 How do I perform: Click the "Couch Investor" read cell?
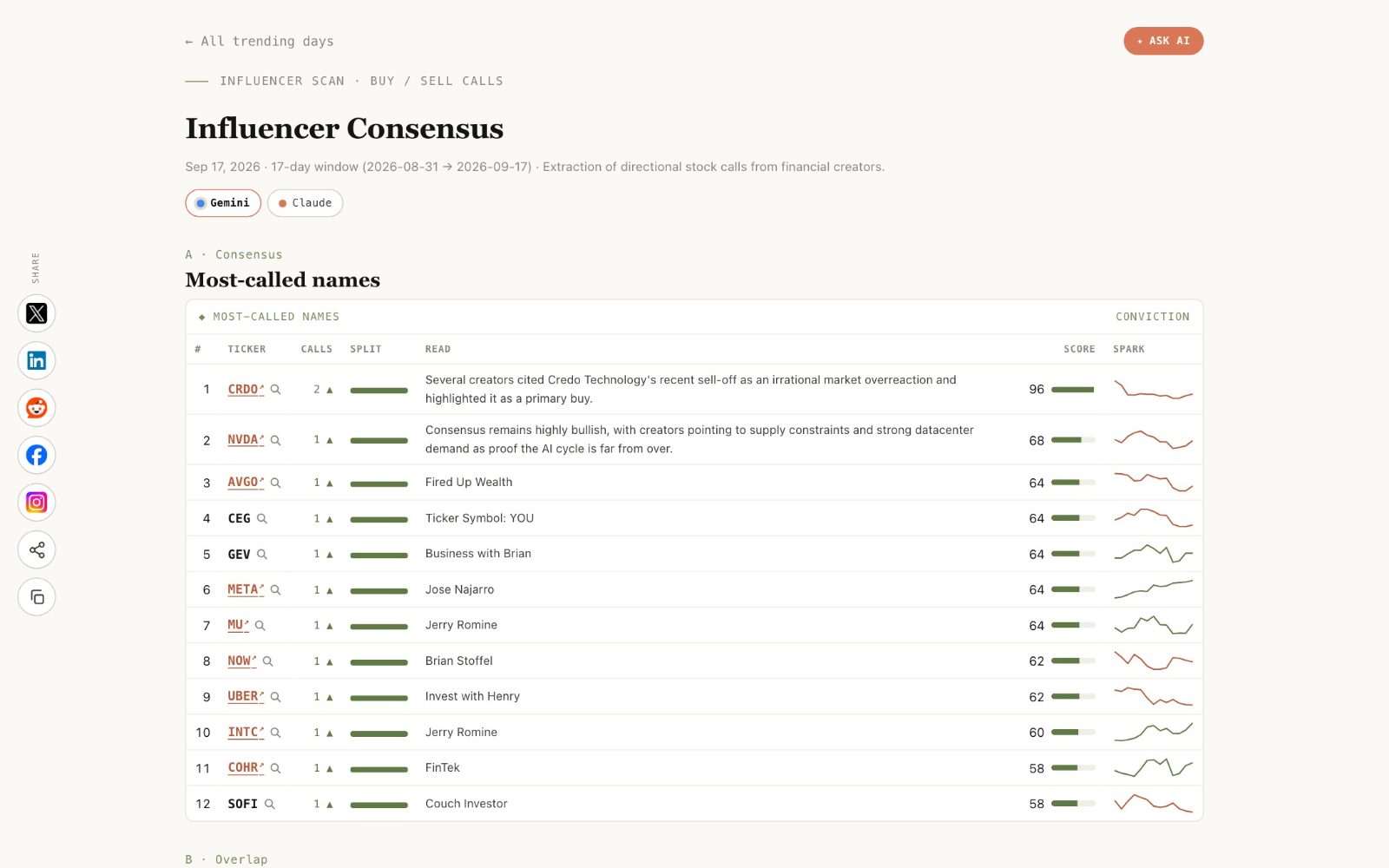466,804
